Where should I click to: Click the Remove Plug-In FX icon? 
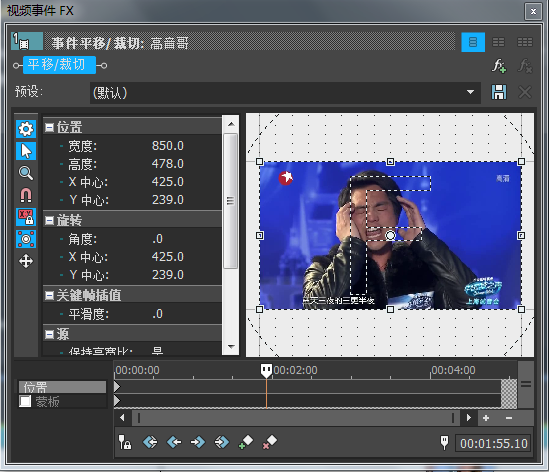[525, 66]
